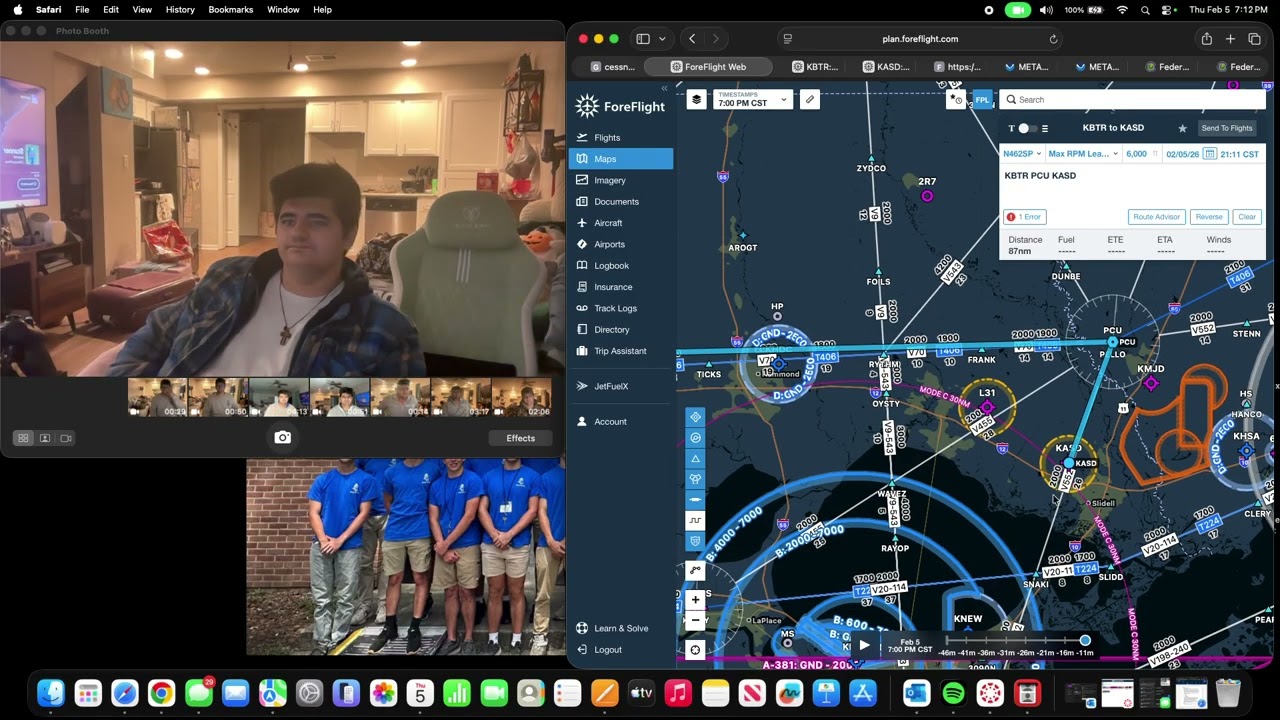Image resolution: width=1280 pixels, height=720 pixels.
Task: Play the map weather animation
Action: pos(864,645)
